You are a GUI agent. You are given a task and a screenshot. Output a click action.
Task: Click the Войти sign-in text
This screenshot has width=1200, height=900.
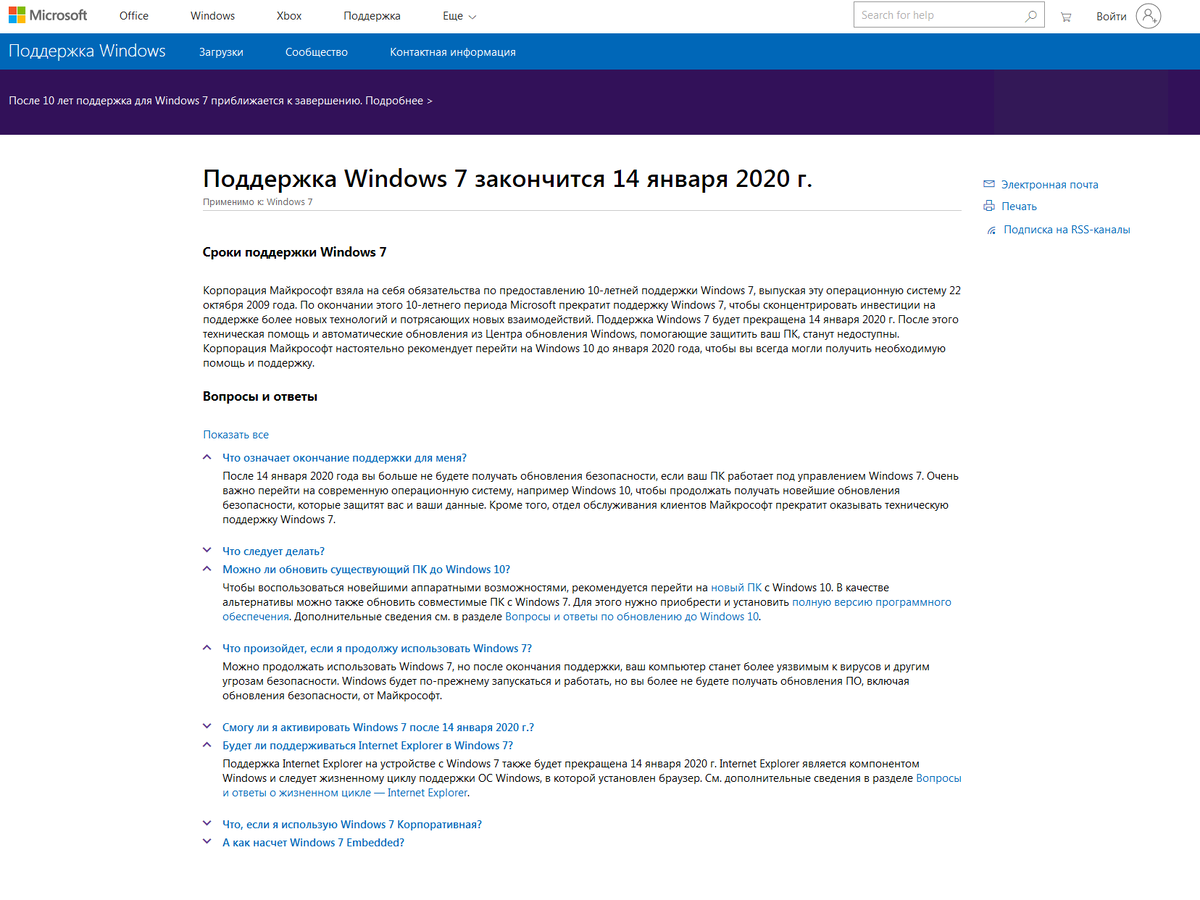point(1111,16)
